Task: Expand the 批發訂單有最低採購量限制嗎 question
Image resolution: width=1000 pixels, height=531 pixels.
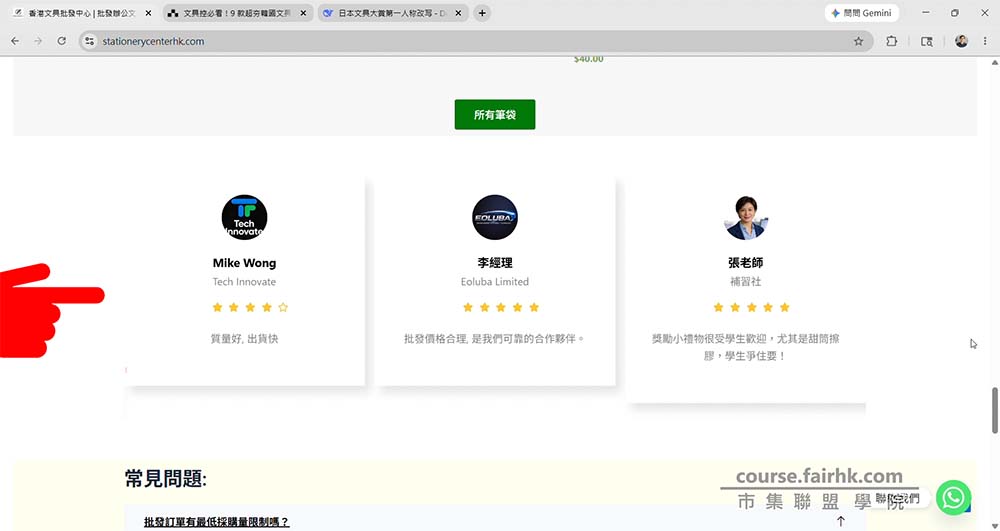Action: [216, 521]
